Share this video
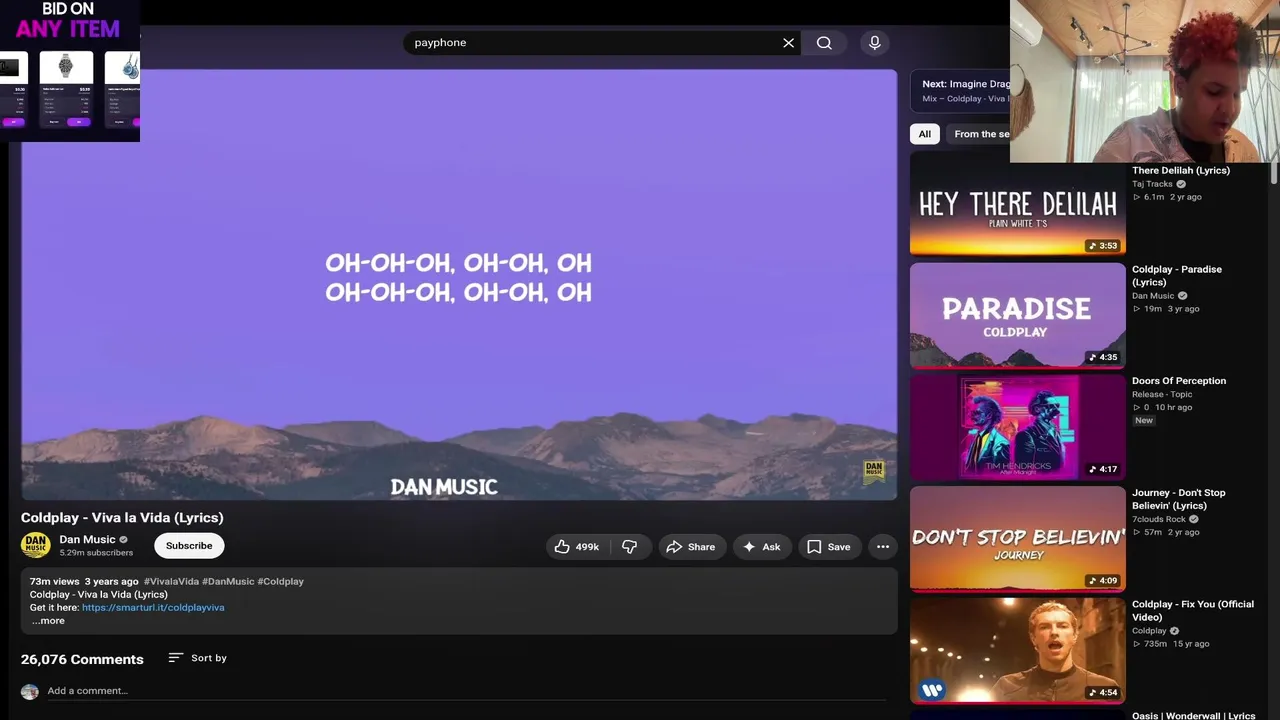Image resolution: width=1280 pixels, height=720 pixels. coord(691,547)
